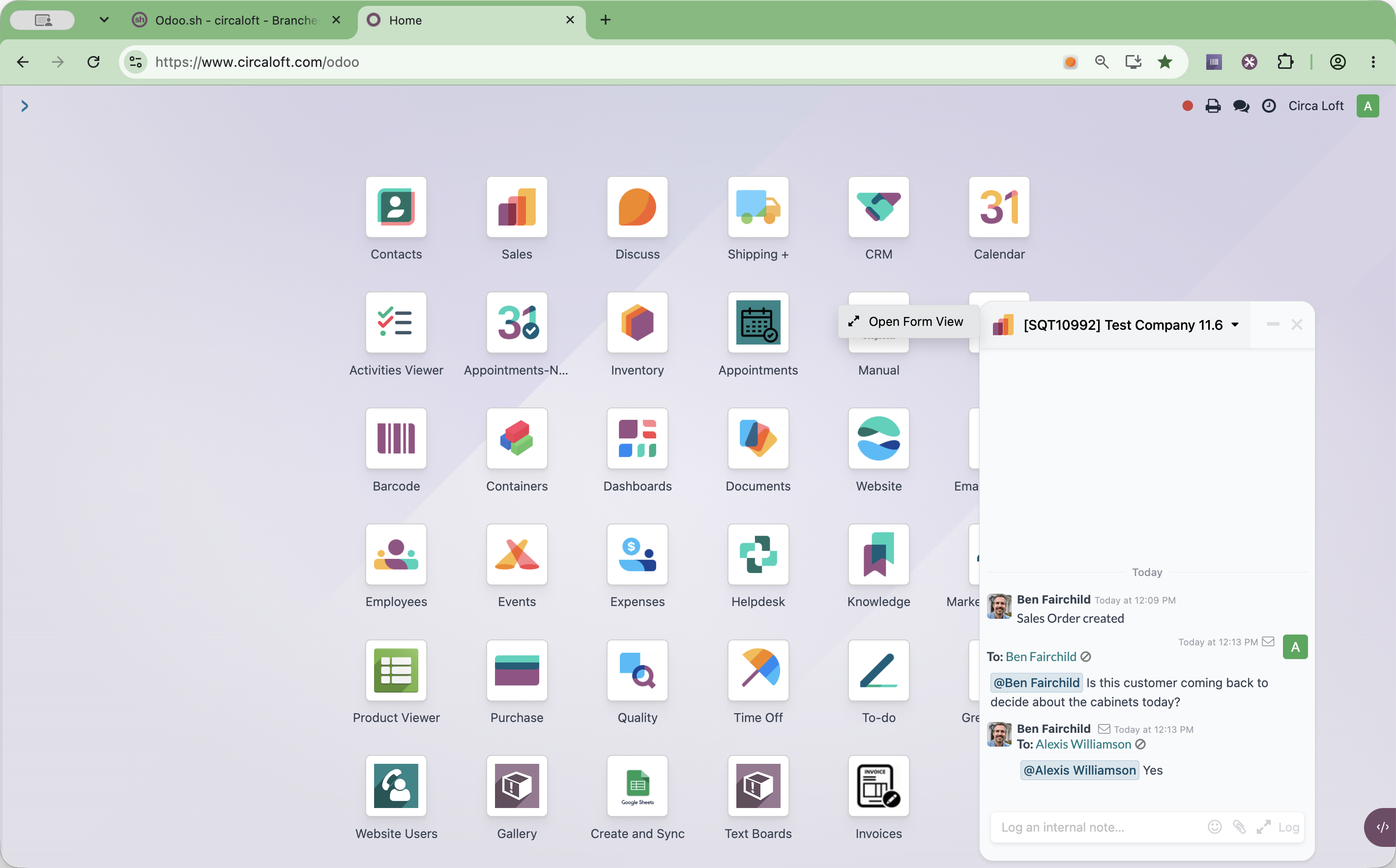This screenshot has width=1396, height=868.
Task: Open the Expenses app
Action: click(x=637, y=554)
